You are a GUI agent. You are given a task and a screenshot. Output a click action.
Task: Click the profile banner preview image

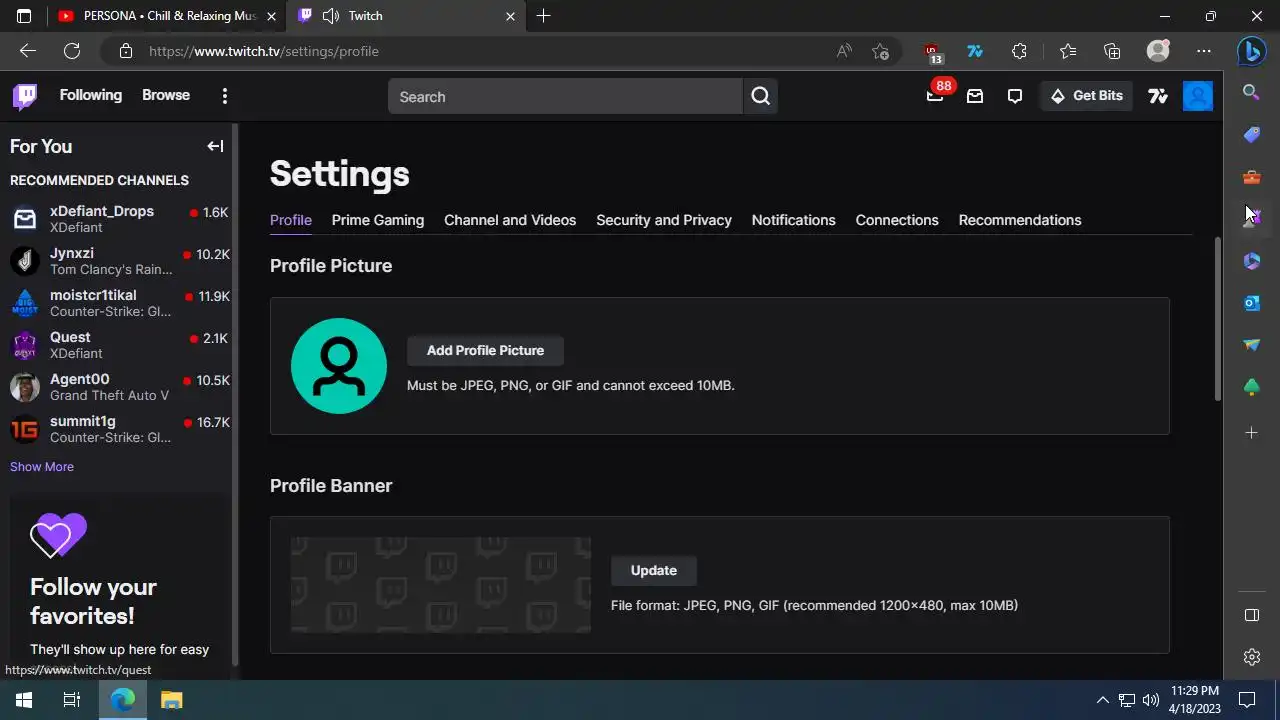pos(441,585)
